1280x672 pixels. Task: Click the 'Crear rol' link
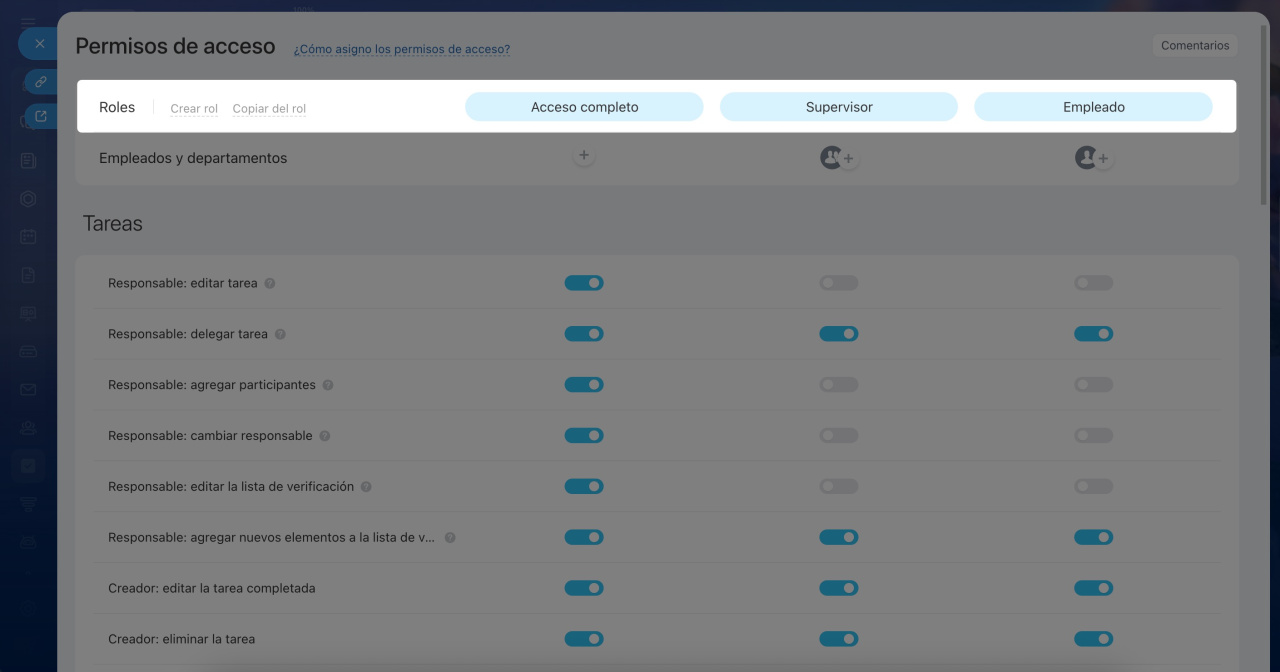(194, 109)
